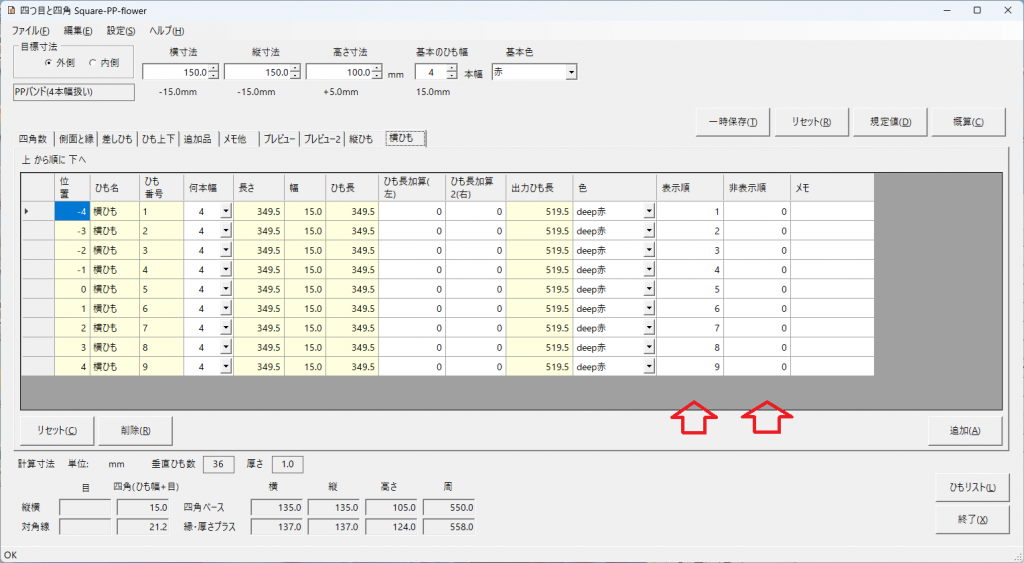The image size is (1024, 563).
Task: Expand the 色 dropdown in ひも番号 9 row
Action: point(649,367)
